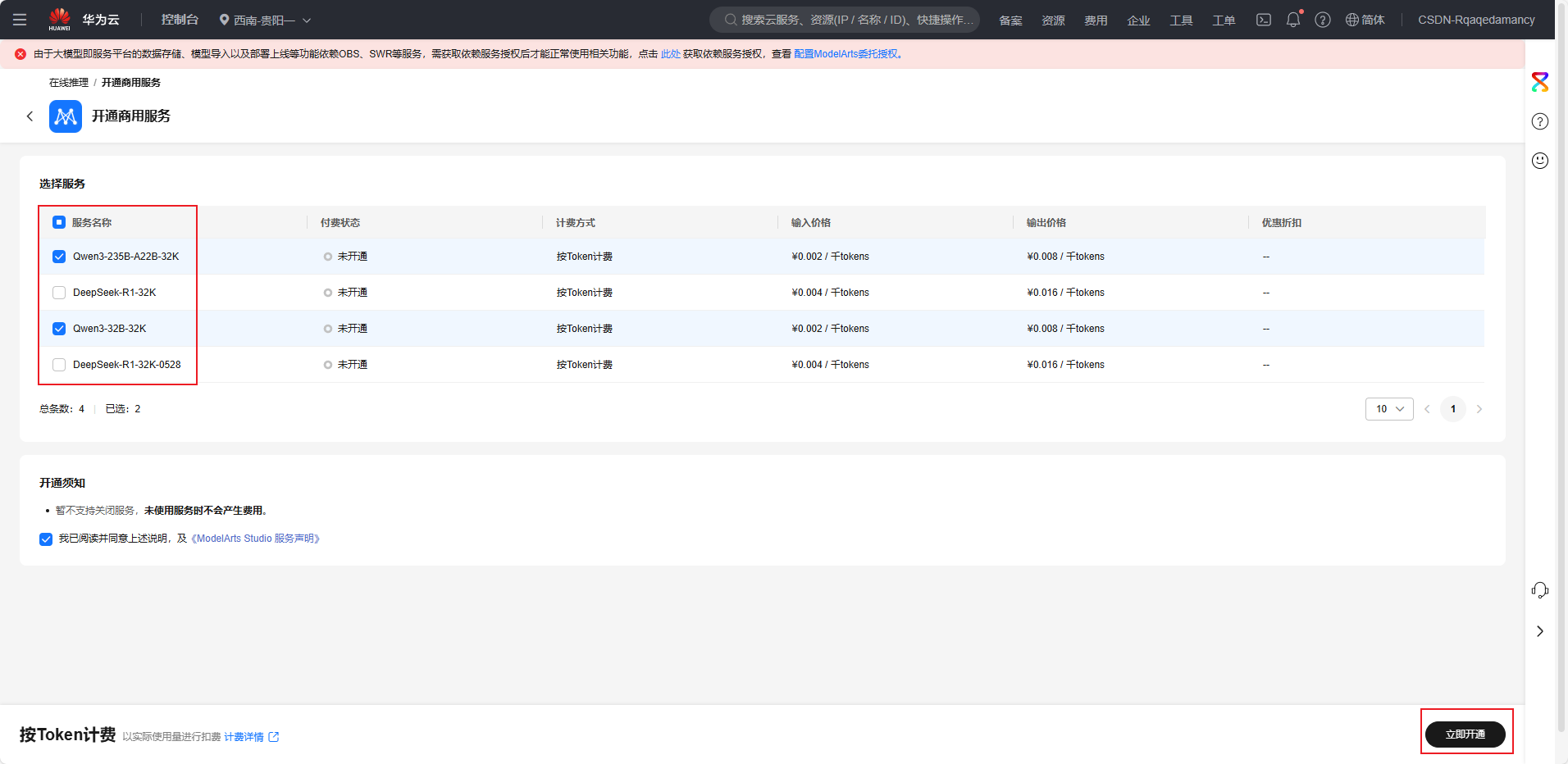1568x764 pixels.
Task: Click 未开通 status in Qwen3-235B-A22B-32K row
Action: [x=345, y=257]
